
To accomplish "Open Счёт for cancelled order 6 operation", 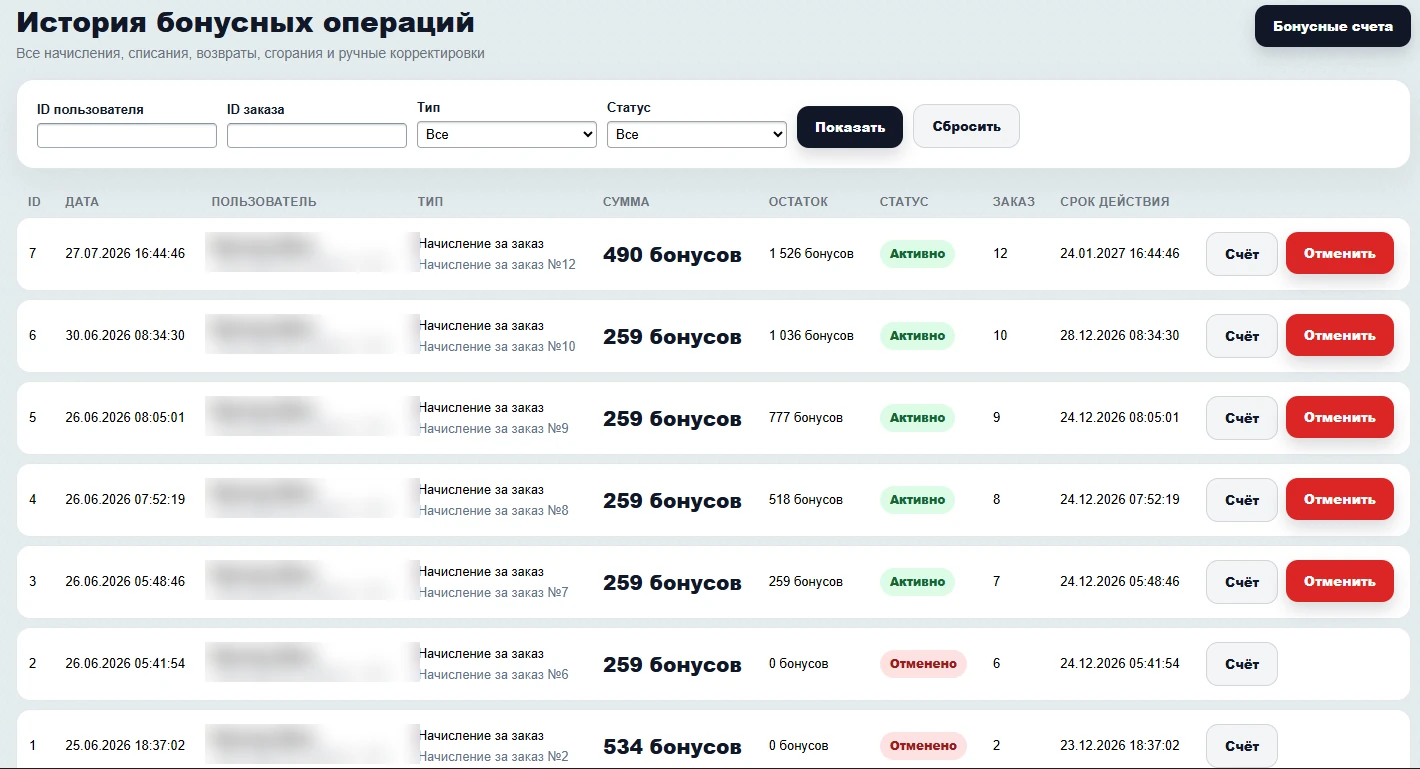I will click(1242, 664).
